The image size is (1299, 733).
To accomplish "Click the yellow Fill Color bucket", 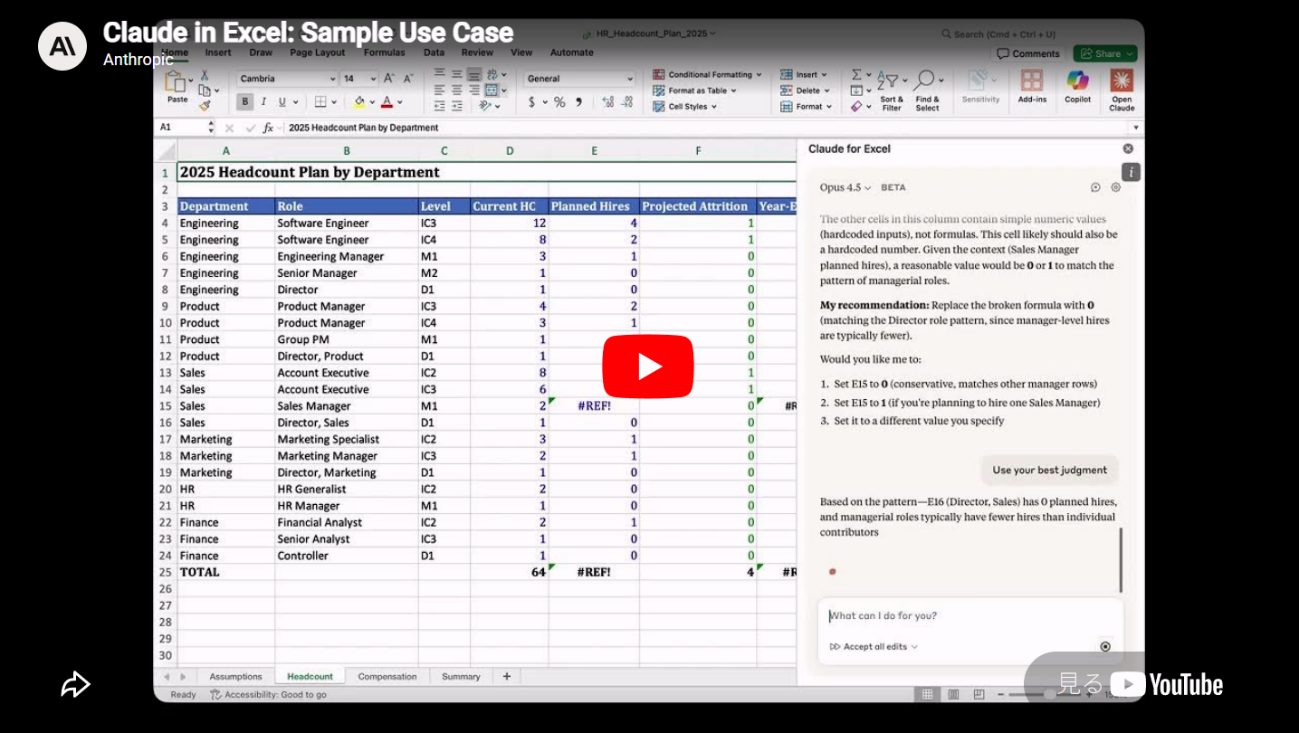I will pyautogui.click(x=359, y=102).
